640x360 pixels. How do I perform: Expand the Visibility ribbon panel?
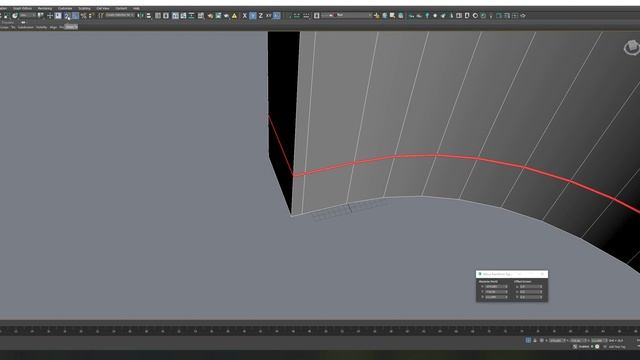(41, 27)
